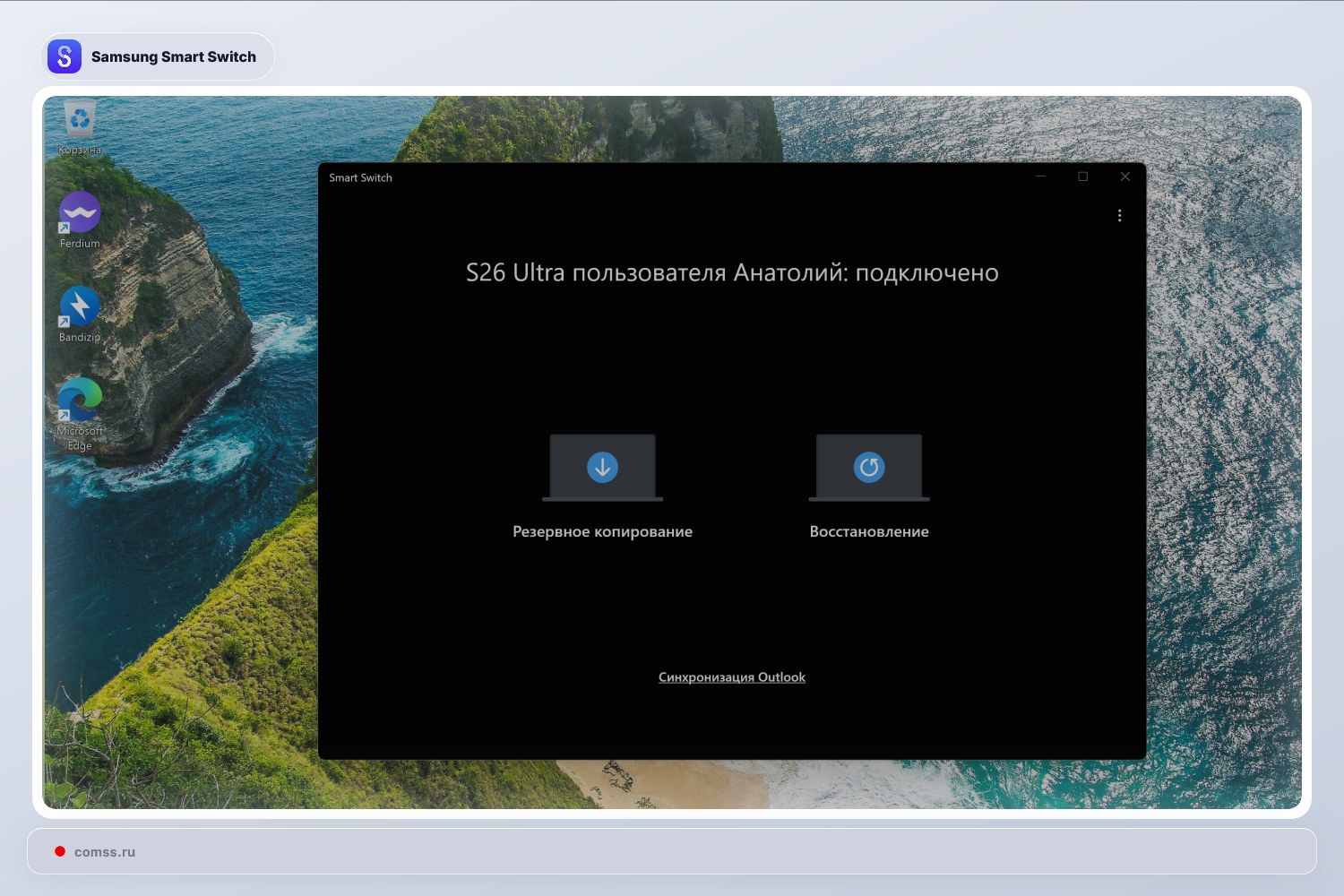
Task: Click the Smart Switch window title text
Action: 360,177
